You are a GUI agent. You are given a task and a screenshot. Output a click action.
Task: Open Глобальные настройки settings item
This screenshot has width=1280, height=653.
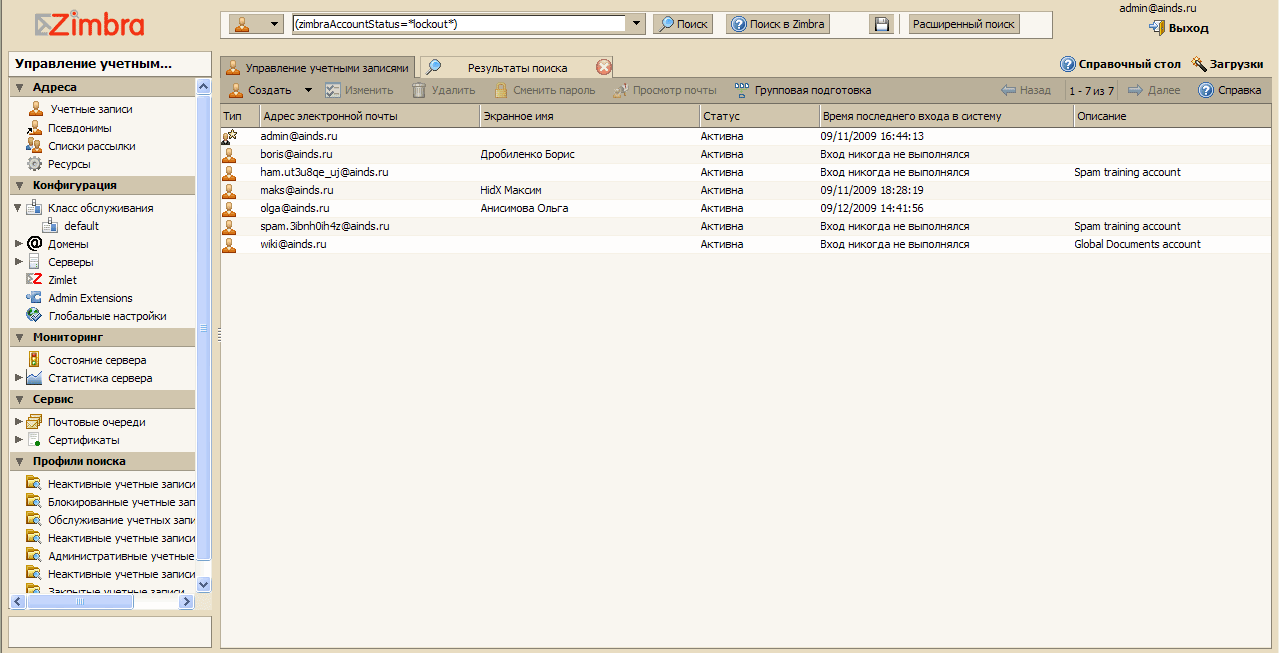pyautogui.click(x=107, y=316)
